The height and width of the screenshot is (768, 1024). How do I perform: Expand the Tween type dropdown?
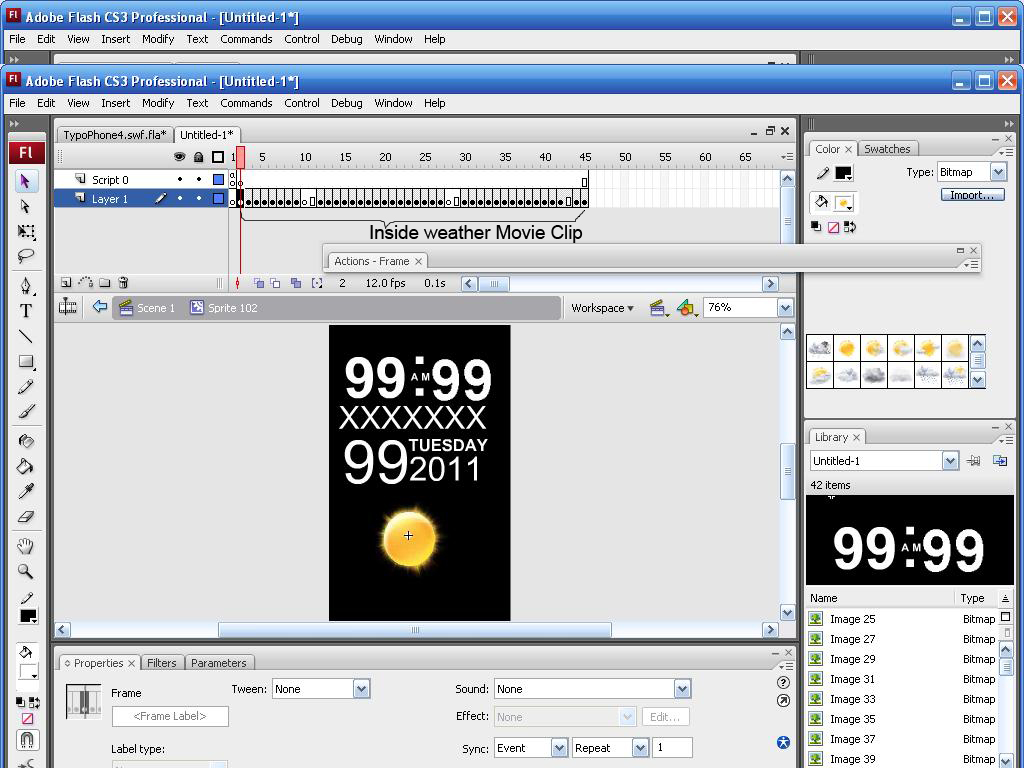tap(361, 689)
